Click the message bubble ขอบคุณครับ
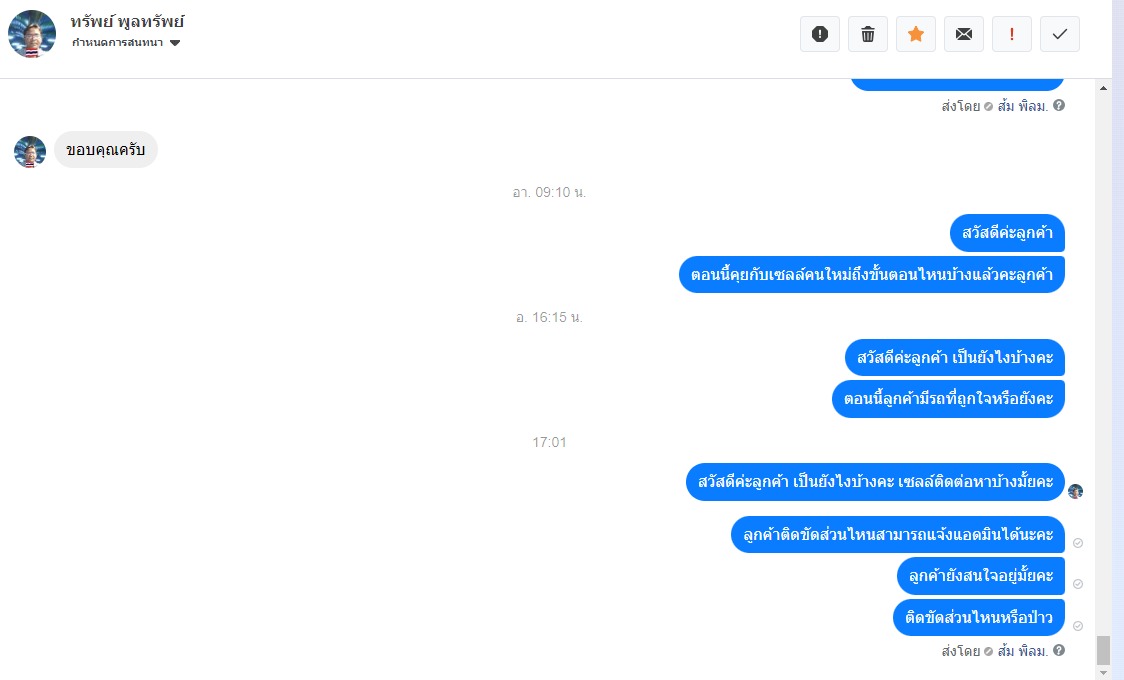 click(x=105, y=150)
